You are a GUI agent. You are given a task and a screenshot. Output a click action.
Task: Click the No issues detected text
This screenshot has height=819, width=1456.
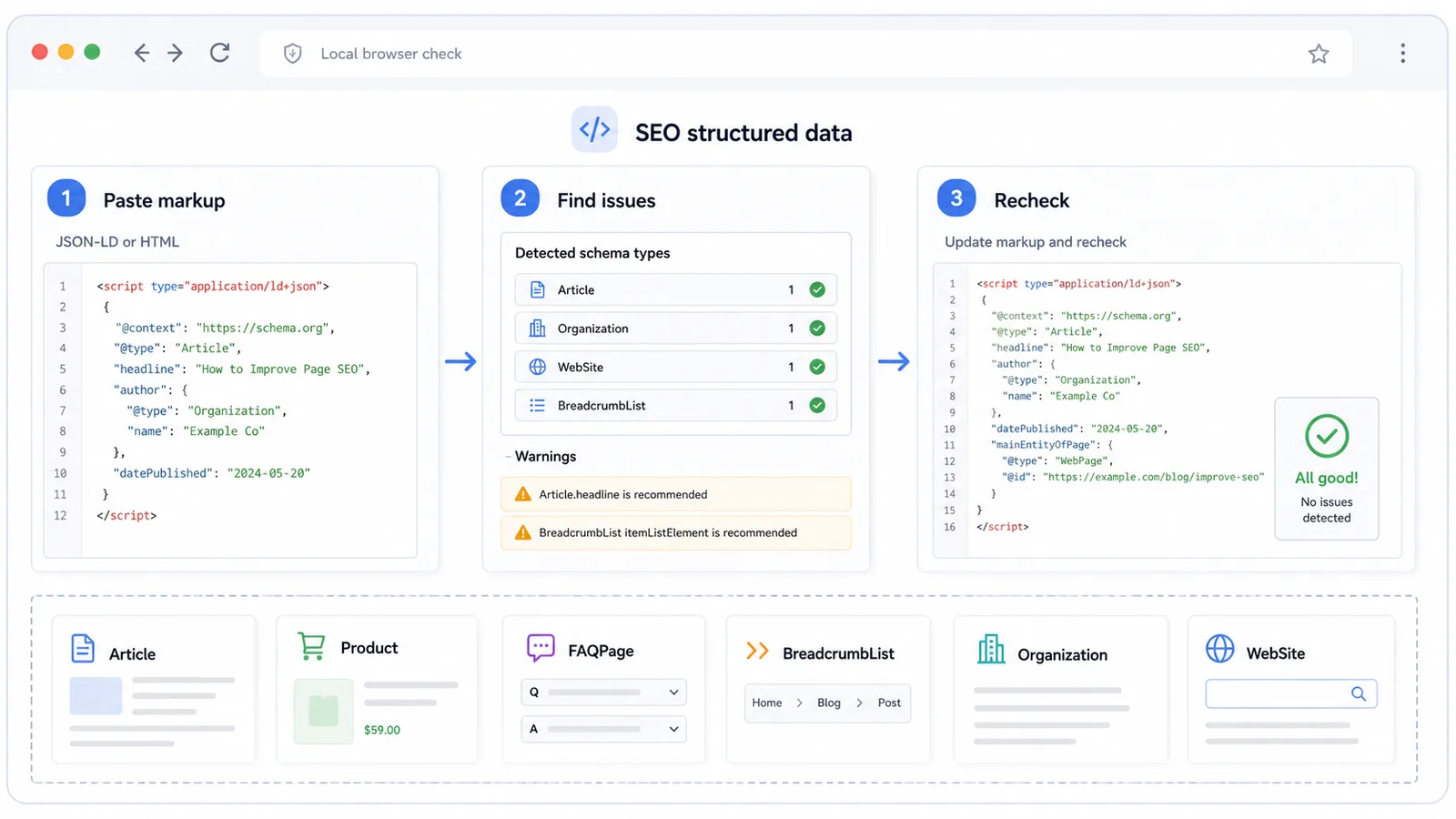tap(1327, 510)
